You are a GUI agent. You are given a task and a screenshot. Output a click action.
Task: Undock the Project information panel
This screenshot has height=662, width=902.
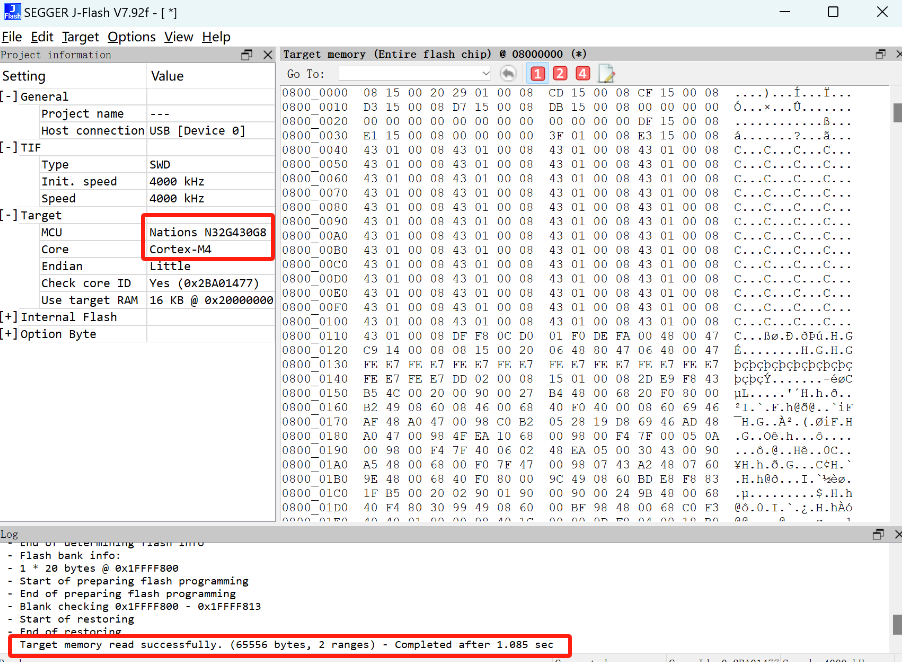coord(247,55)
